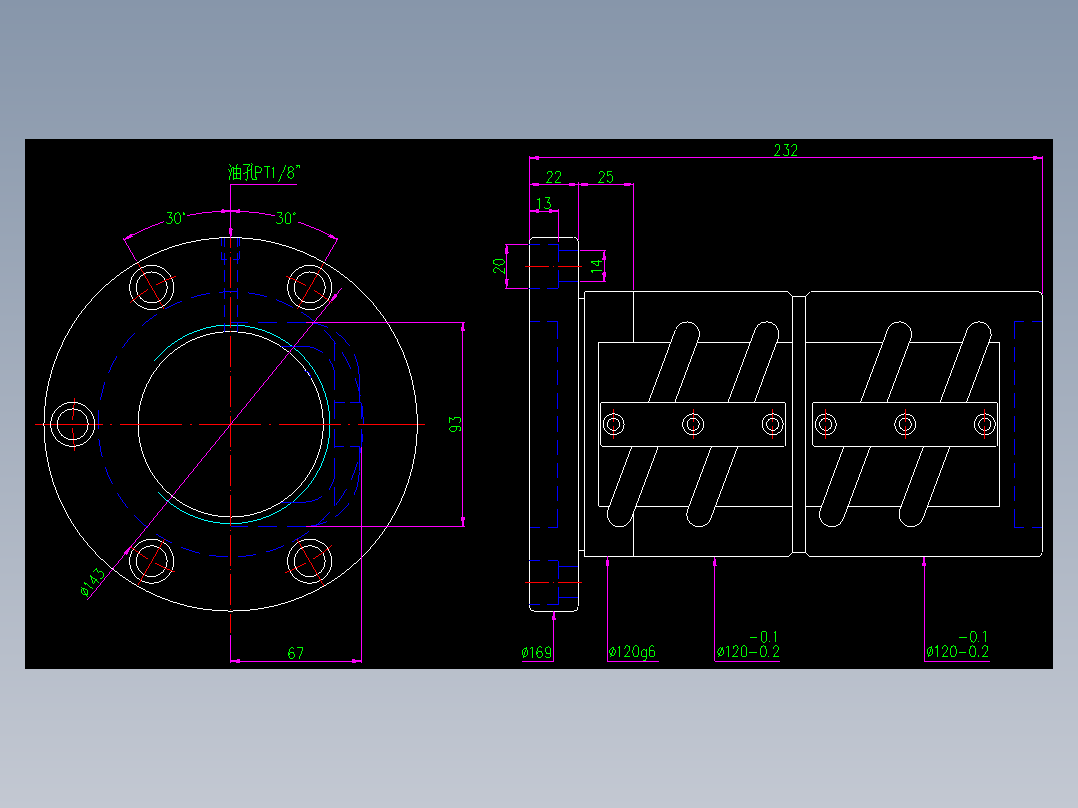
Task: Click the leftmost screw on the left retainer plate
Action: pos(613,424)
